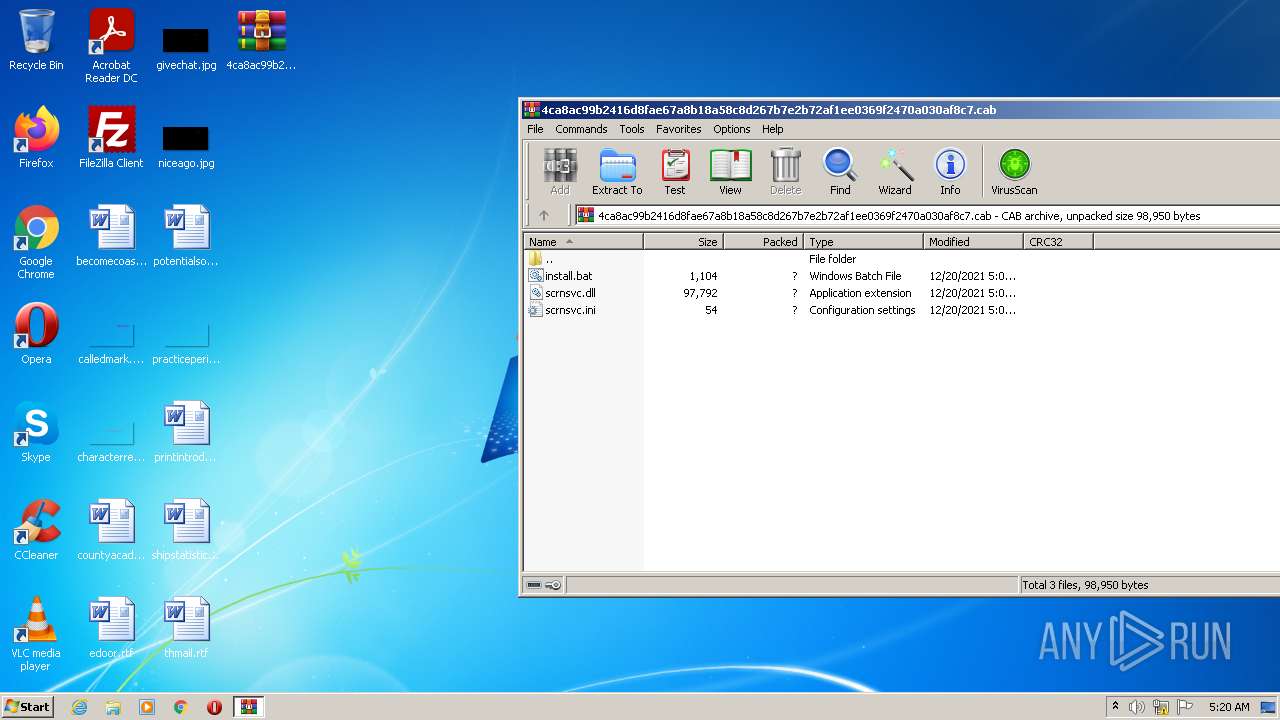Viewport: 1280px width, 720px height.
Task: Sort file list by CRC32 column
Action: (1058, 242)
